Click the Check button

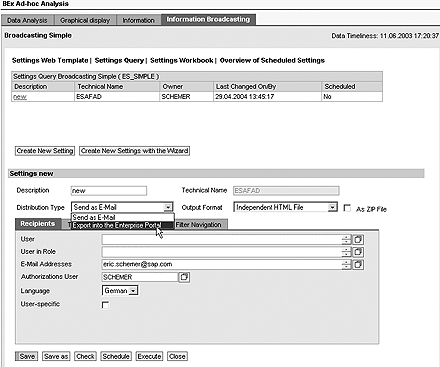pos(85,356)
